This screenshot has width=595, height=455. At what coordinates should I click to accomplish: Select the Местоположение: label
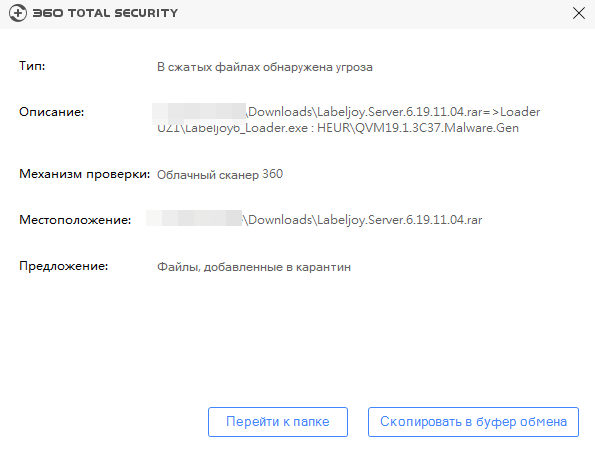[75, 220]
